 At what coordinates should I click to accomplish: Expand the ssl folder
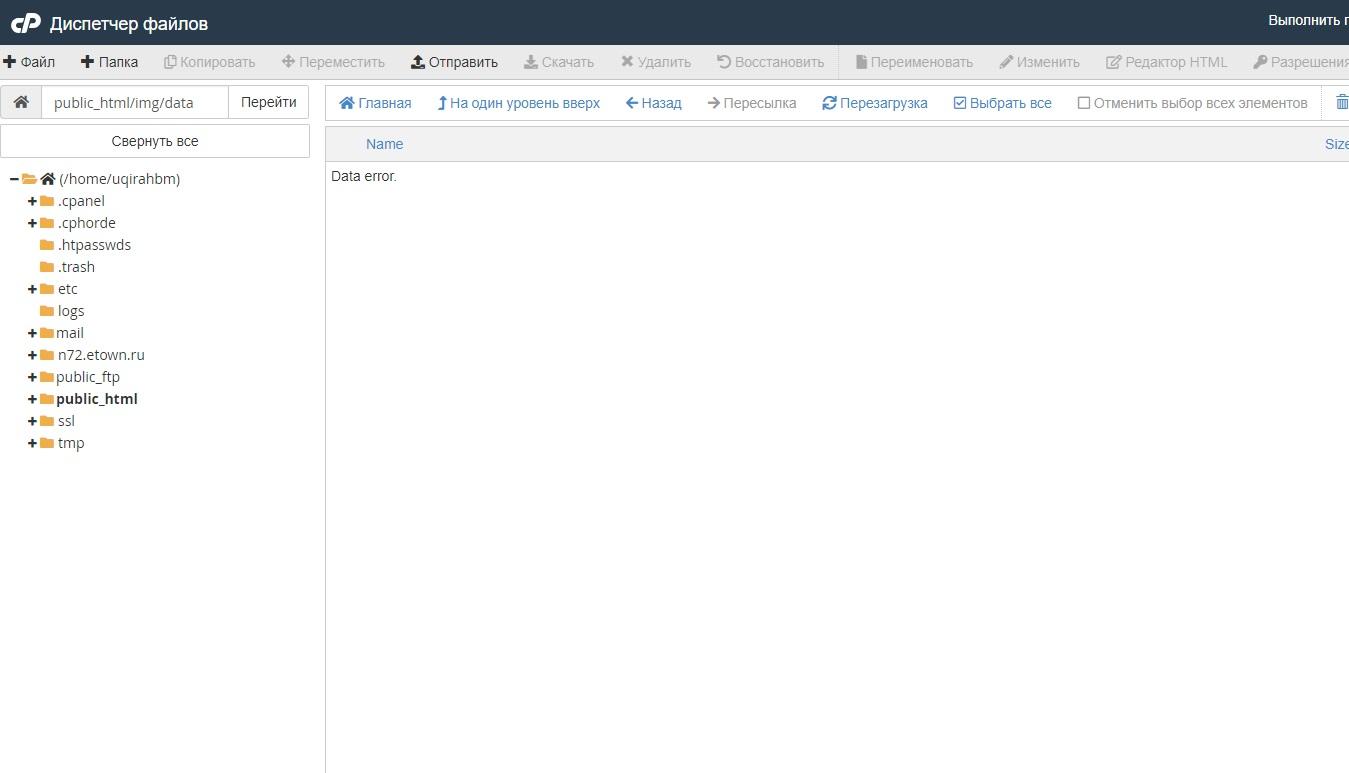pos(32,421)
